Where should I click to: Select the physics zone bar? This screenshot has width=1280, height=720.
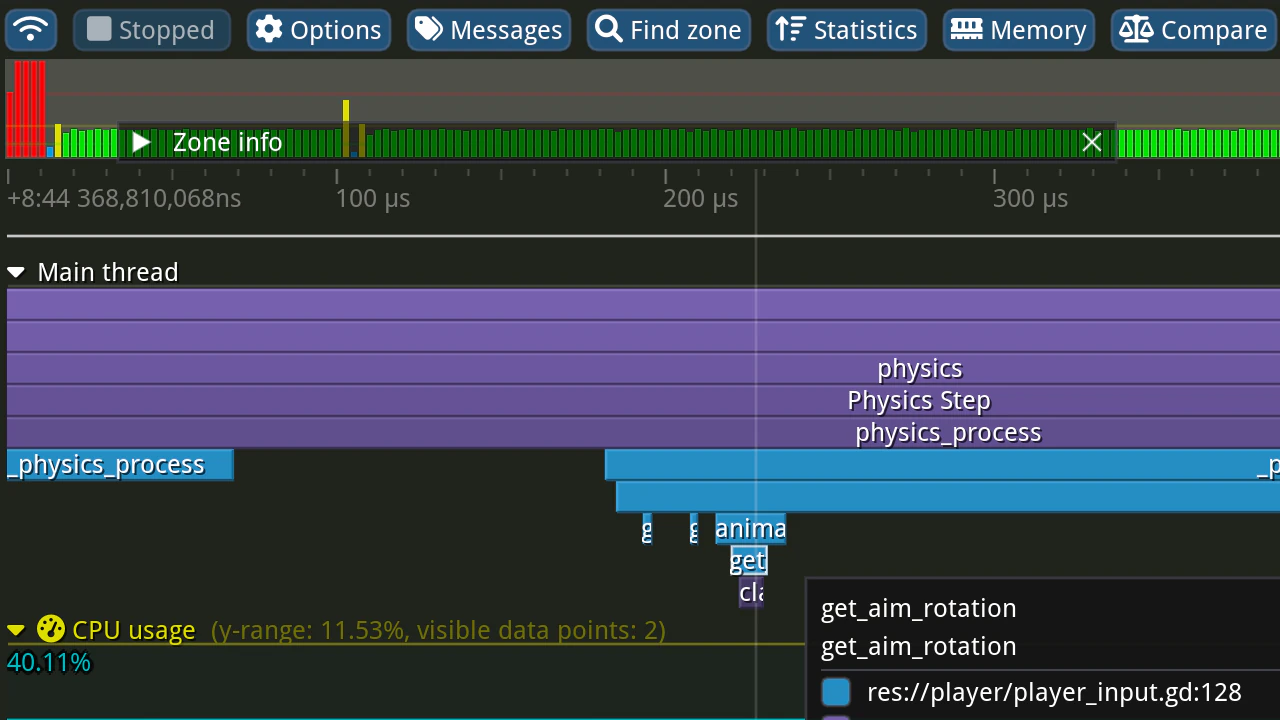click(x=919, y=368)
